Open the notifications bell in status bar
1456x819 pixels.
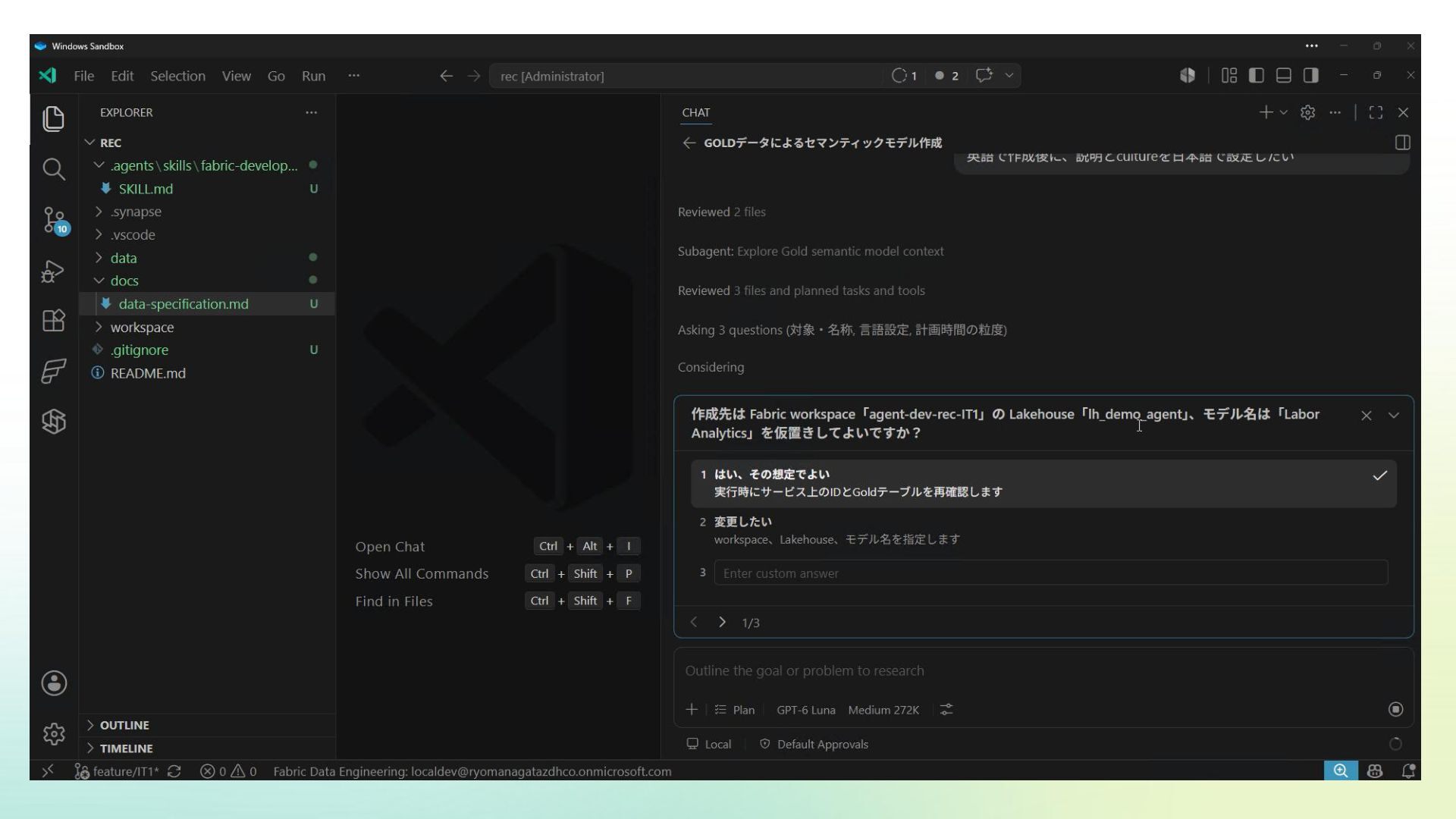[x=1408, y=771]
